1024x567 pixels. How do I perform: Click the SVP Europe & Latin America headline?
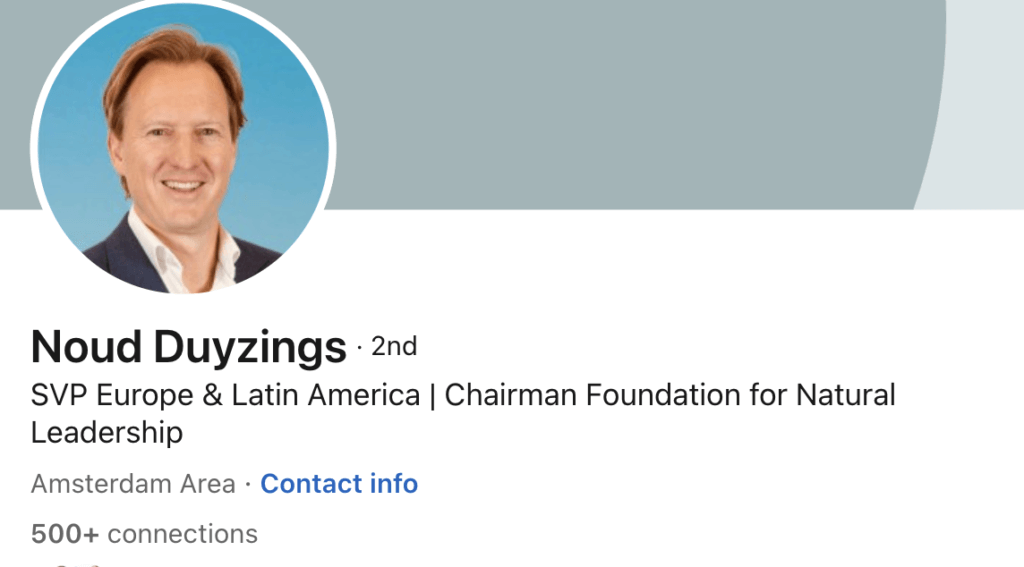tap(225, 395)
